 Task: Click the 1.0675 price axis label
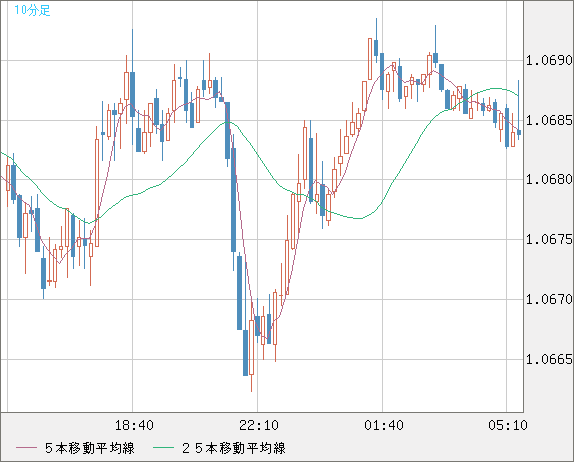click(x=549, y=239)
